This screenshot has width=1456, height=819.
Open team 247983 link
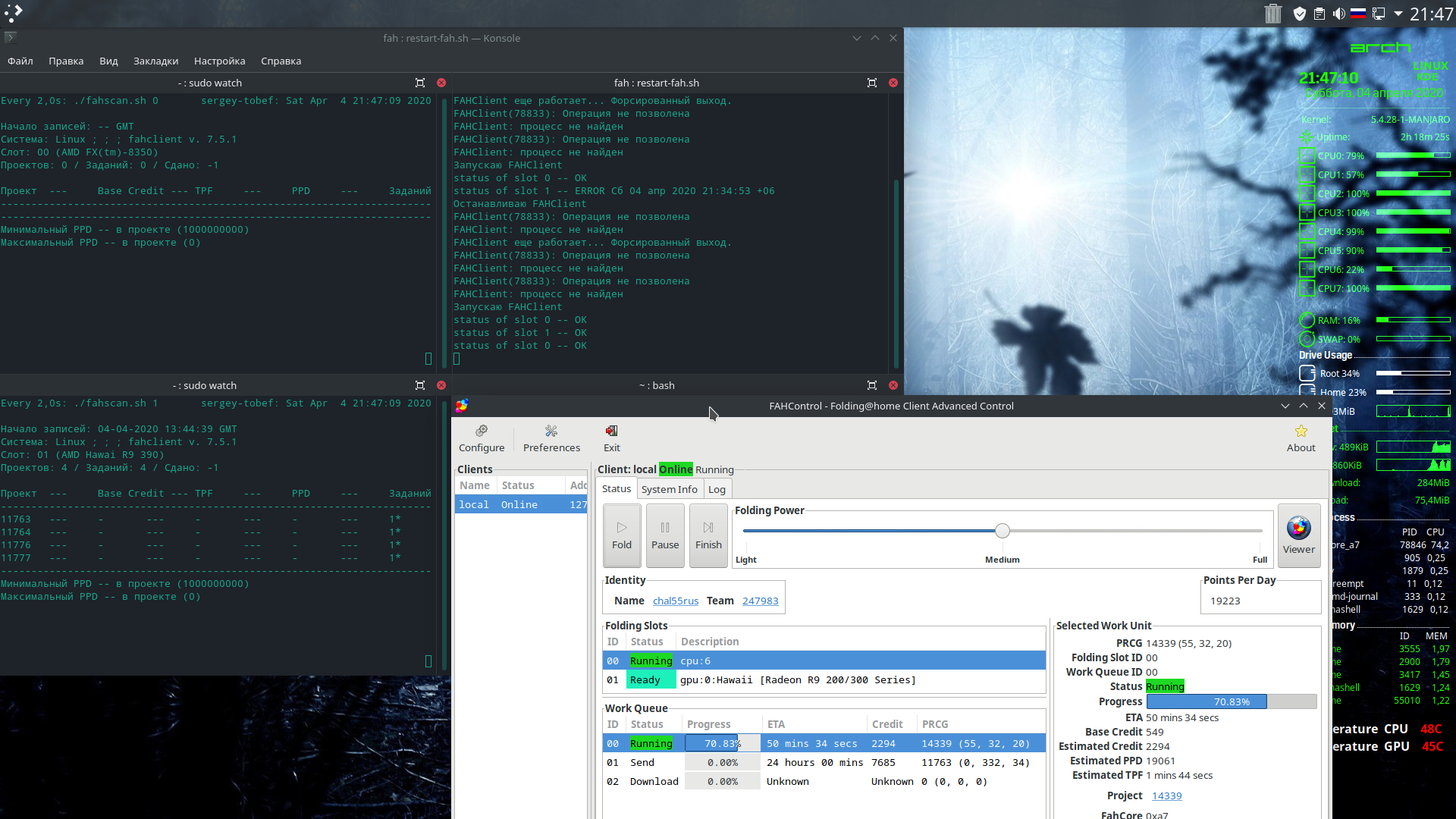coord(760,601)
